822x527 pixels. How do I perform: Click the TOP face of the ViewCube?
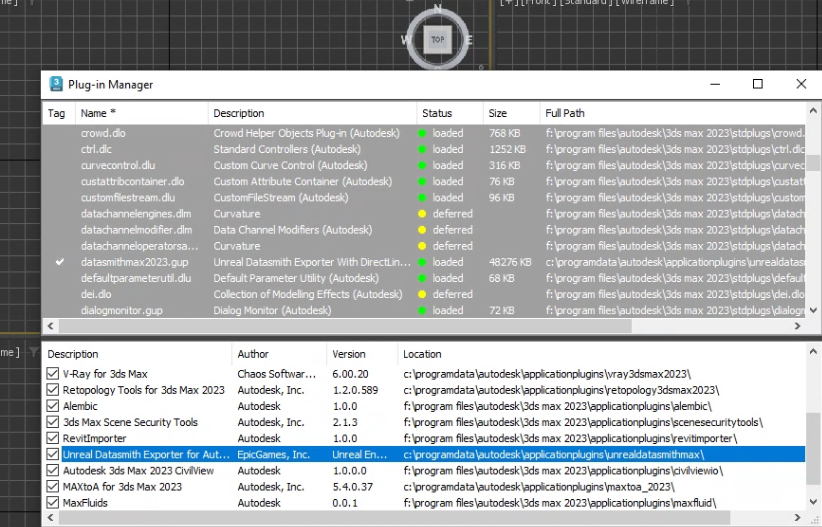pos(438,39)
